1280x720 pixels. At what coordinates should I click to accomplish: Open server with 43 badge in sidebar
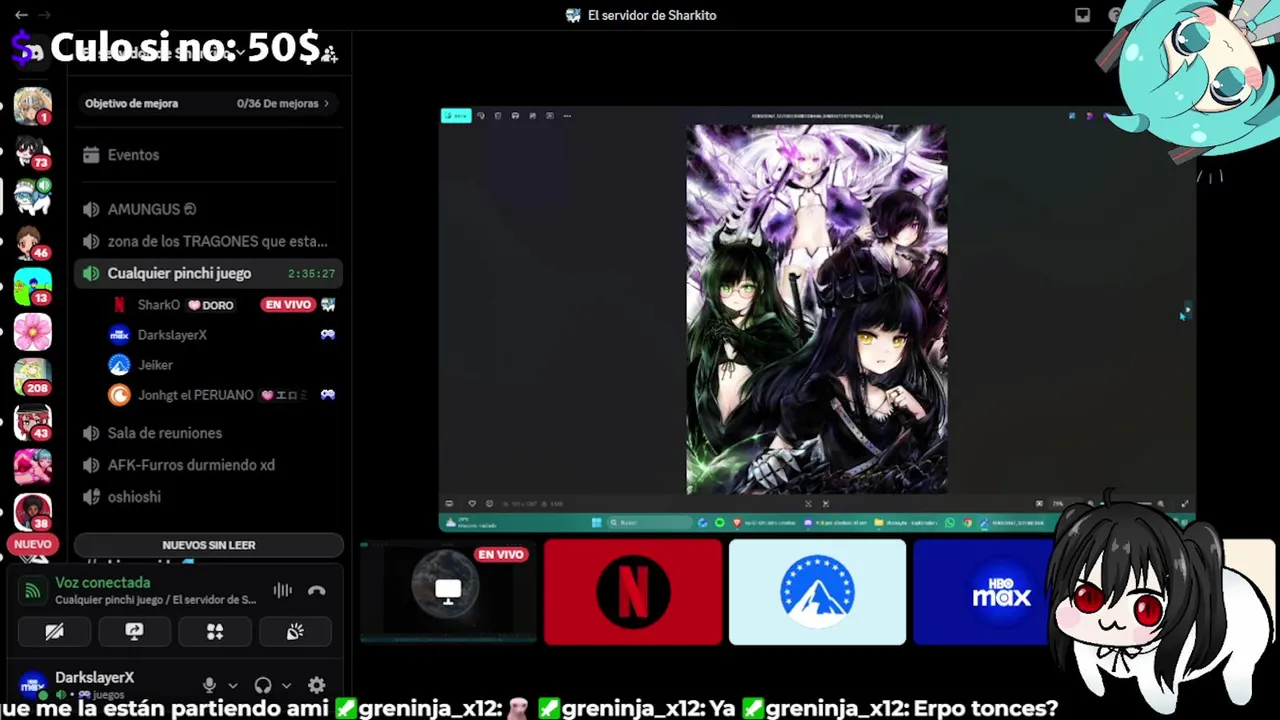click(32, 421)
